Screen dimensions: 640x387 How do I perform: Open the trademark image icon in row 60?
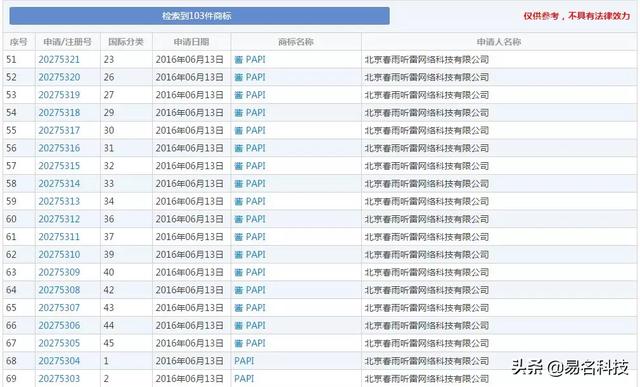pos(239,219)
